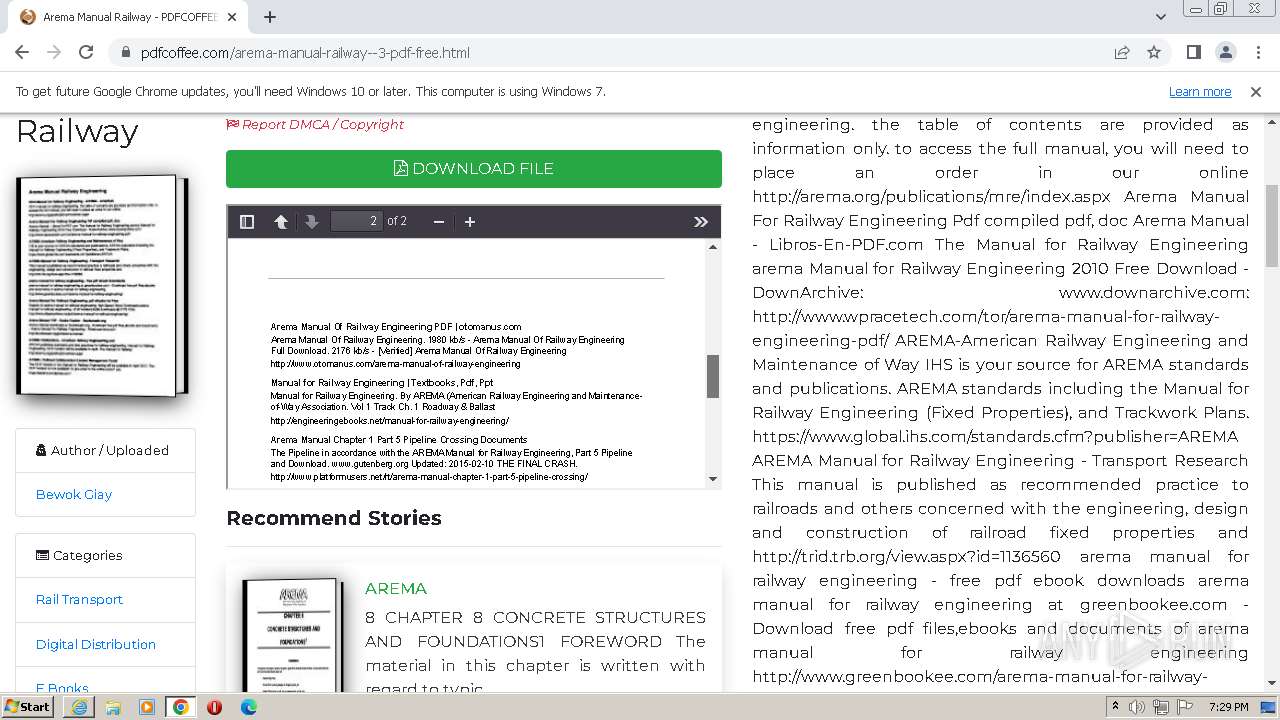1280x720 pixels.
Task: Launch Internet Explorer from taskbar
Action: click(79, 707)
